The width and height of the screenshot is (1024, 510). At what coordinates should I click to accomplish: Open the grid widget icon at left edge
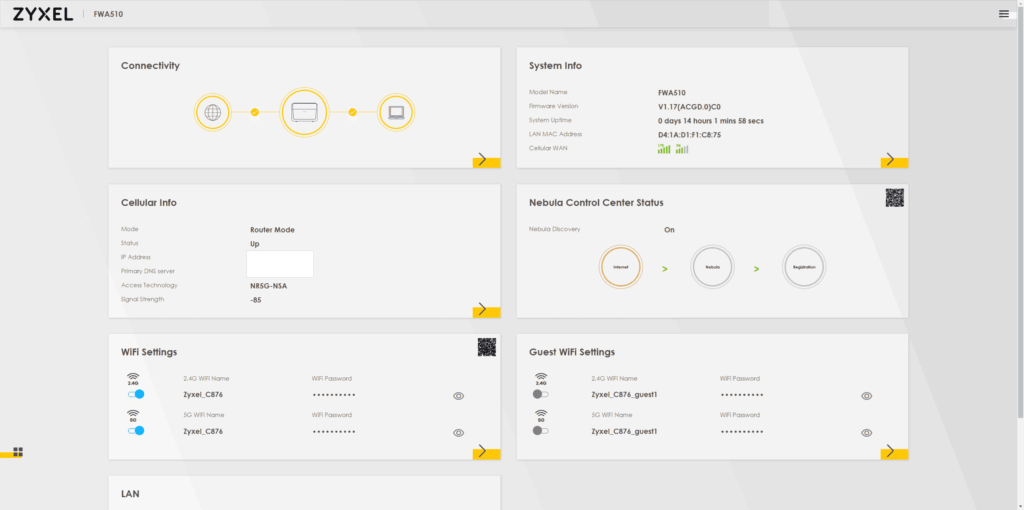point(17,452)
